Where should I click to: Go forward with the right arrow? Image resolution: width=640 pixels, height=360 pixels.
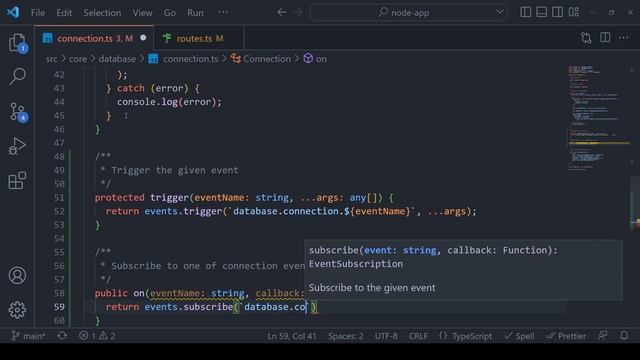[298, 12]
